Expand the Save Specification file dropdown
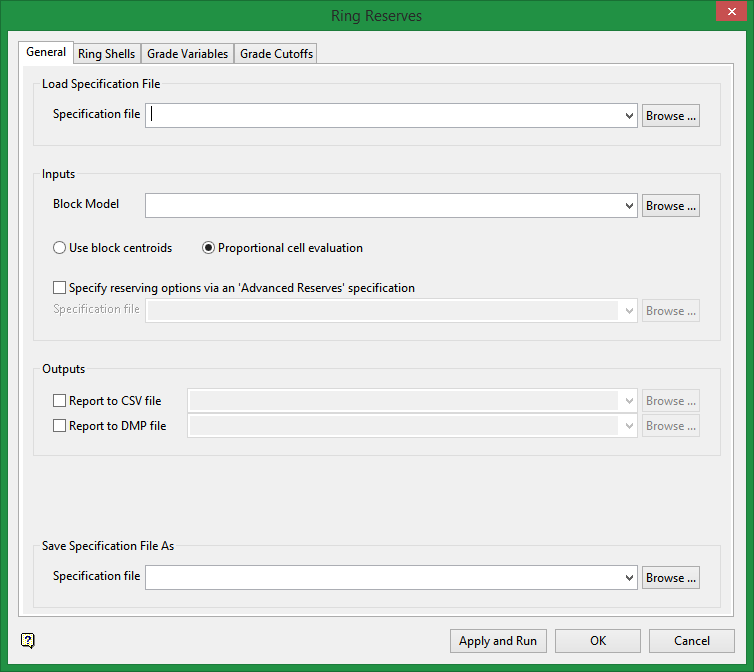754x672 pixels. coord(629,578)
